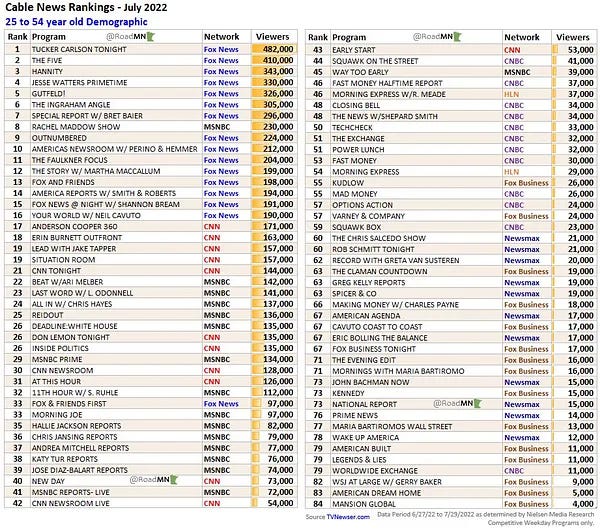Select ERIN BURNETT OUTFRONT row text
This screenshot has height=532, width=600.
[x=77, y=238]
